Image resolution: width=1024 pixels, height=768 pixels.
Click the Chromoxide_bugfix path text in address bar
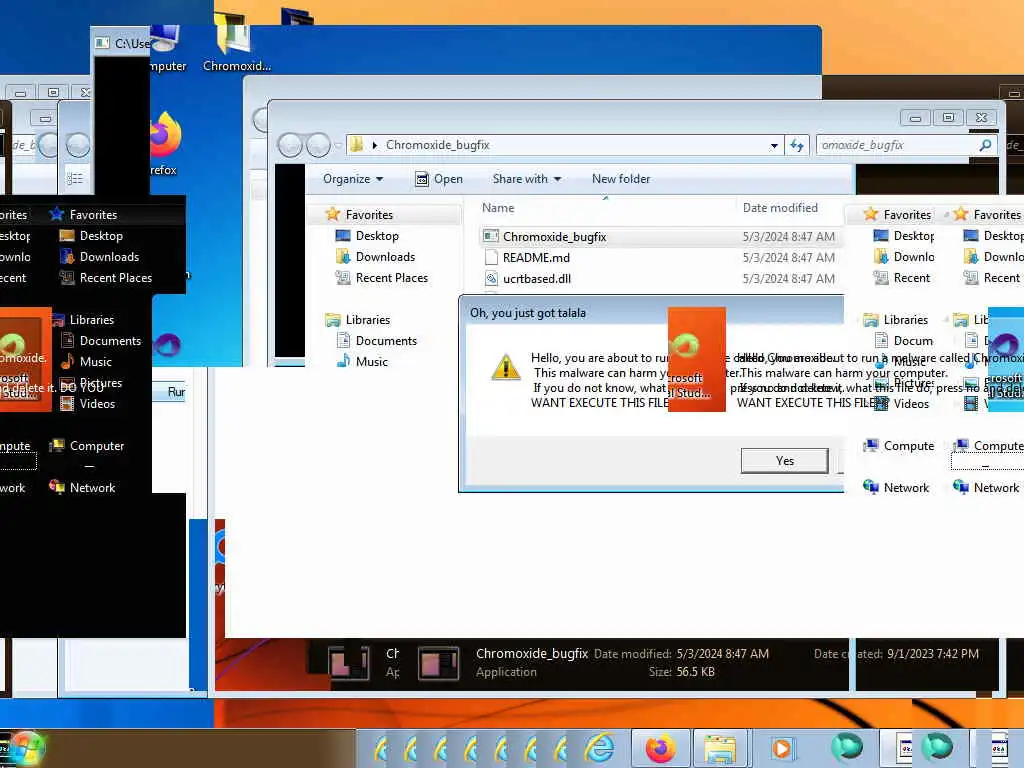tap(438, 145)
